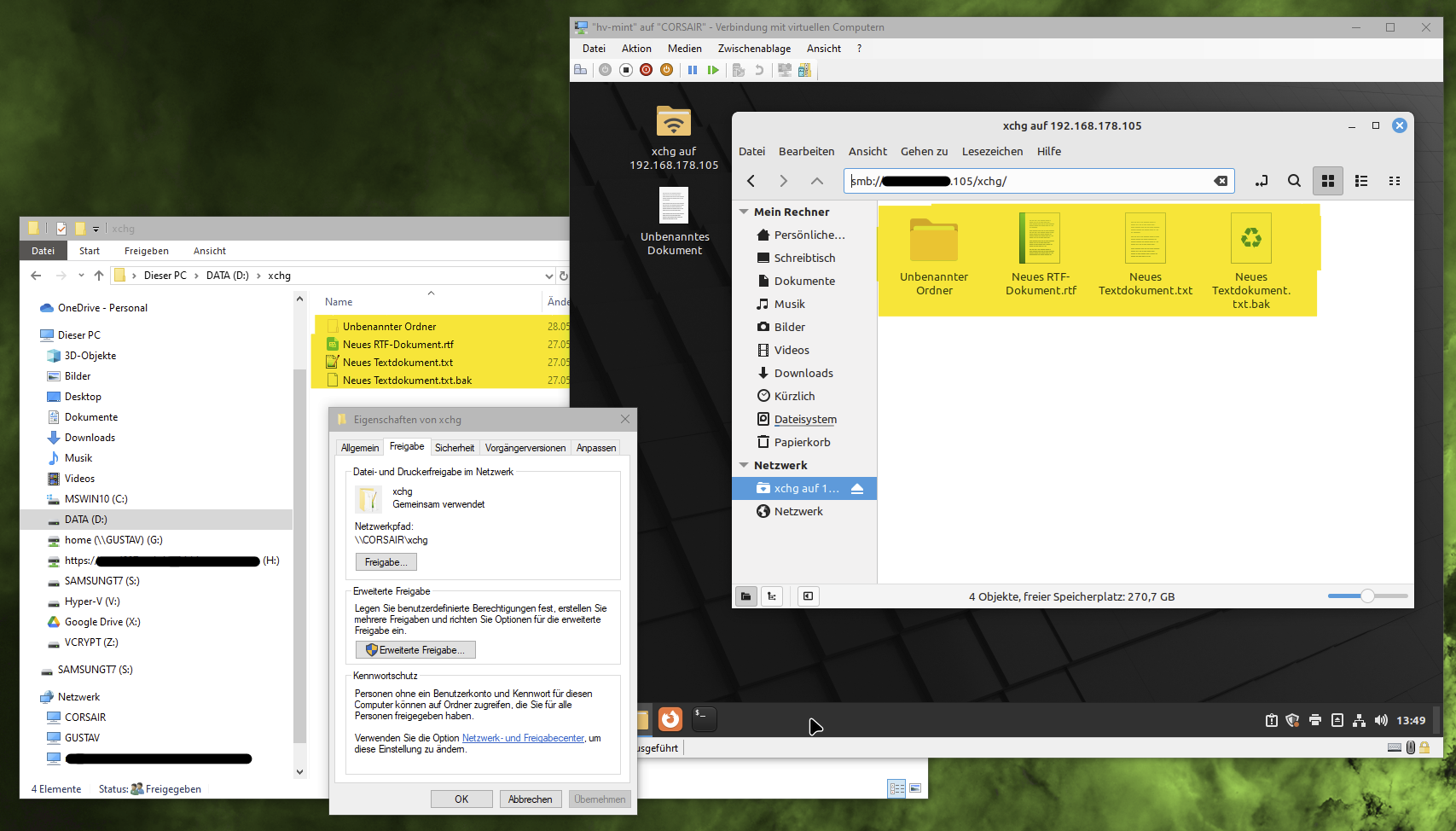Select the xchg network folder desktop icon

[x=674, y=137]
